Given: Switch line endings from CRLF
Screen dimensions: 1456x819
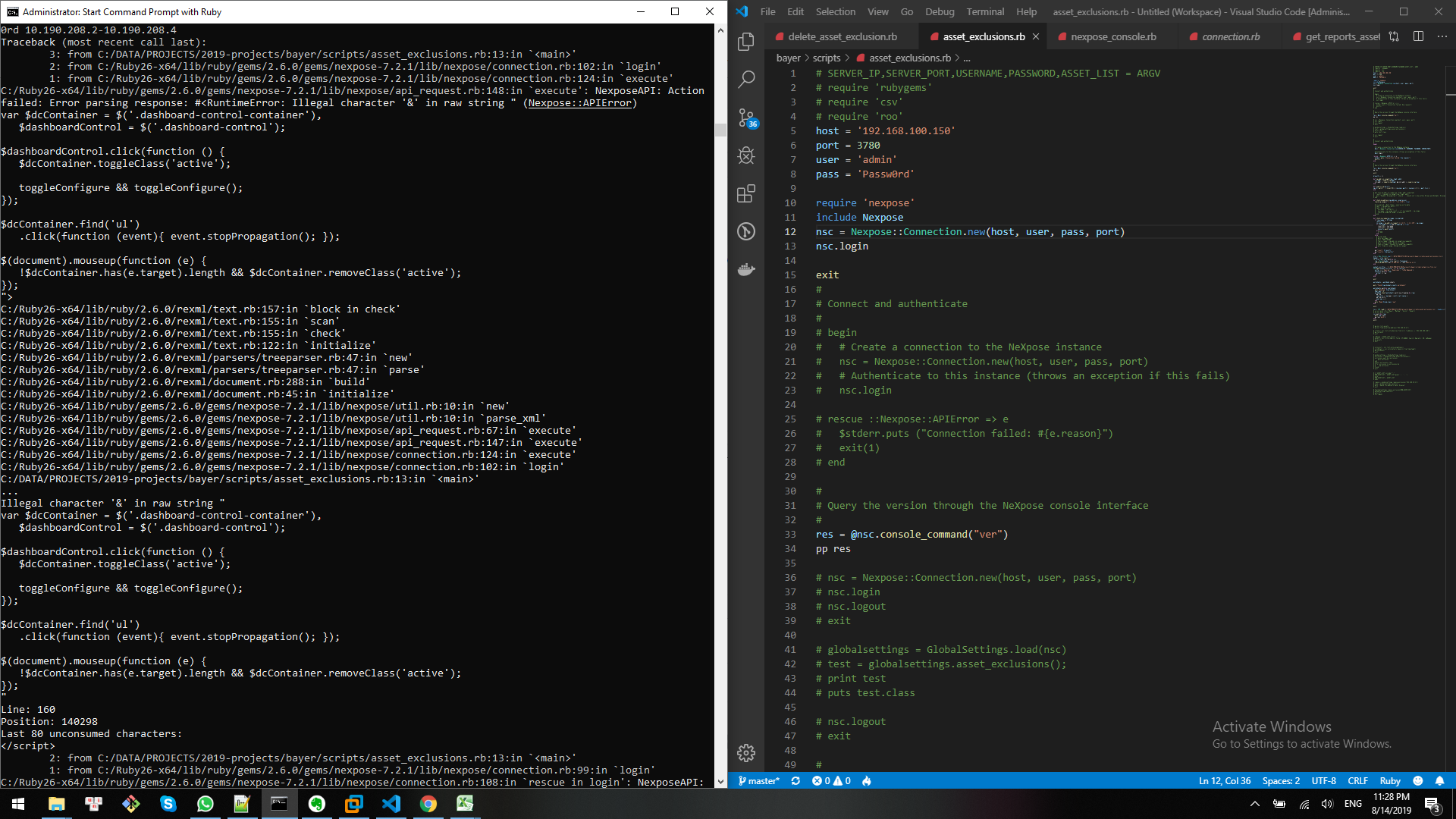Looking at the screenshot, I should [1357, 780].
